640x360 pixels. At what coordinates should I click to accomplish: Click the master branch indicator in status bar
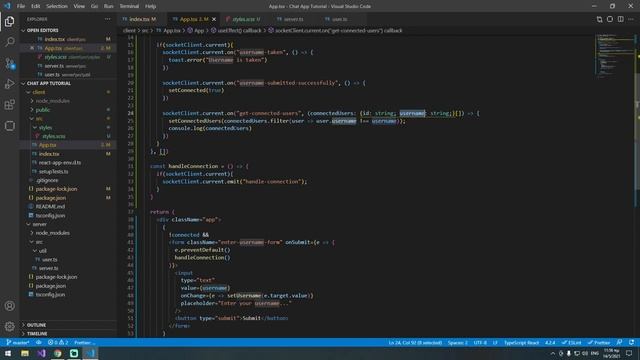click(x=18, y=342)
